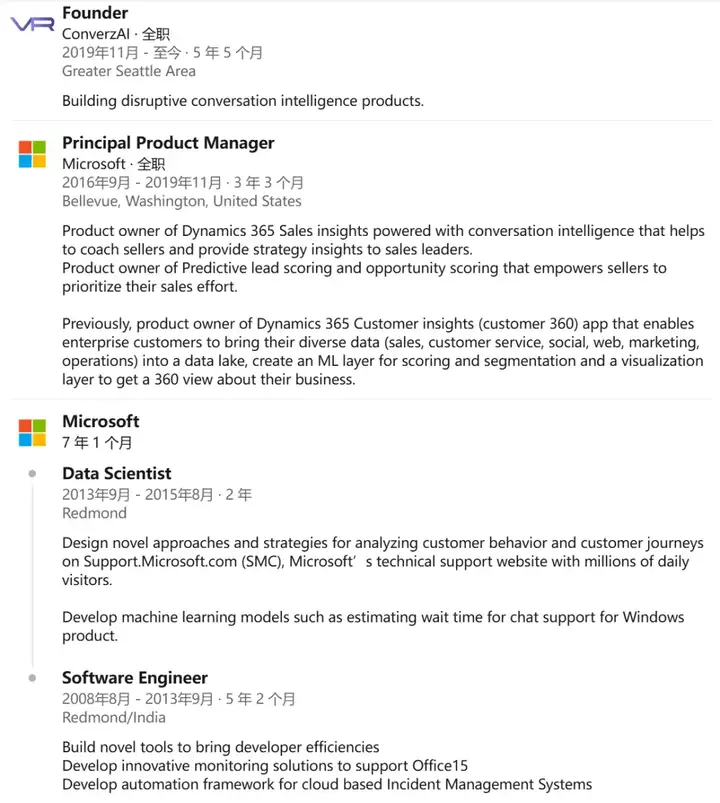
Task: Click the Building disruptive conversation intelligence description
Action: pos(243,101)
